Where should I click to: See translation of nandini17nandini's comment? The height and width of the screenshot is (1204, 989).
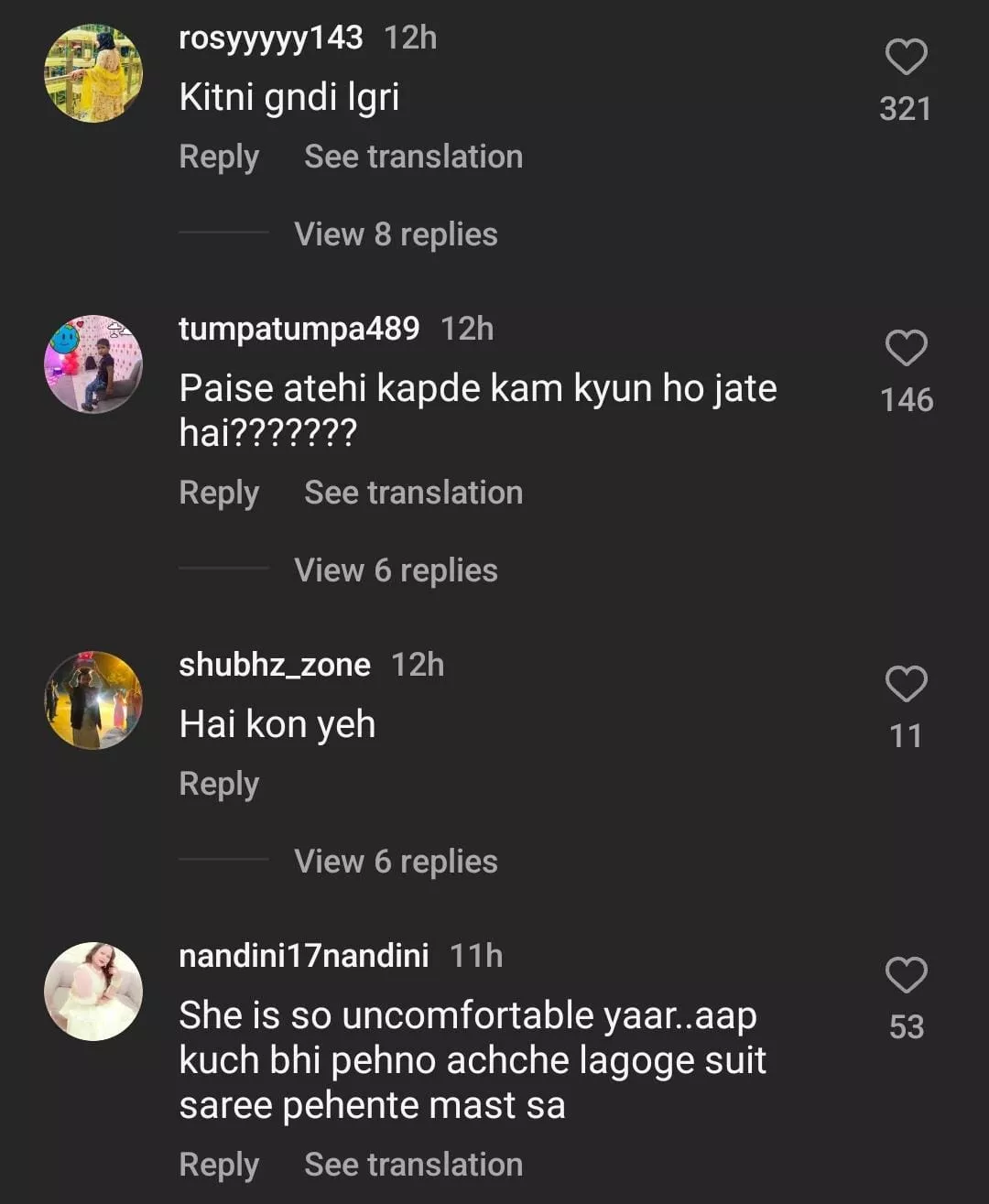[x=413, y=1165]
